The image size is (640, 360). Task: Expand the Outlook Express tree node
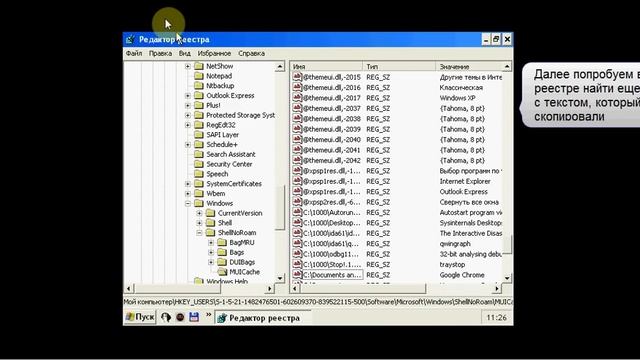(x=188, y=96)
